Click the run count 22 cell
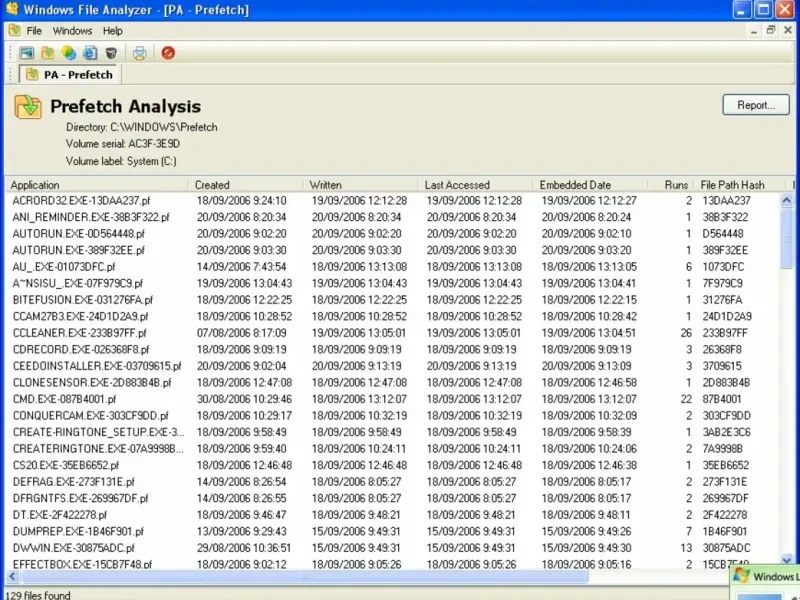The height and width of the screenshot is (600, 800). click(686, 399)
